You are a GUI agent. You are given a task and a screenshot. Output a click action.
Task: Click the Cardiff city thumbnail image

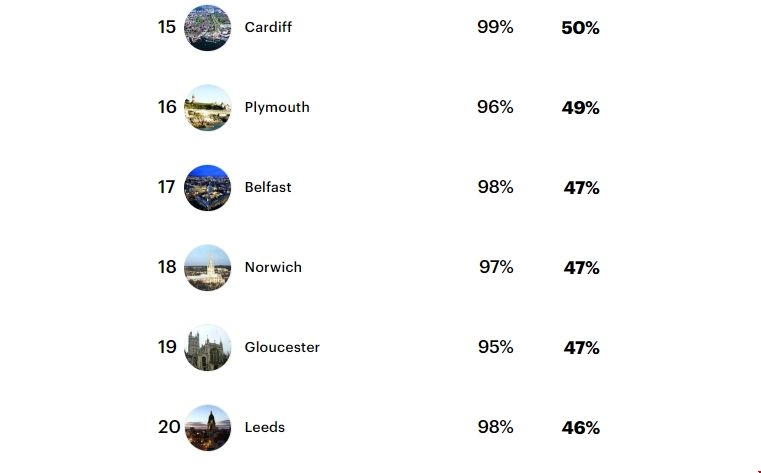208,28
